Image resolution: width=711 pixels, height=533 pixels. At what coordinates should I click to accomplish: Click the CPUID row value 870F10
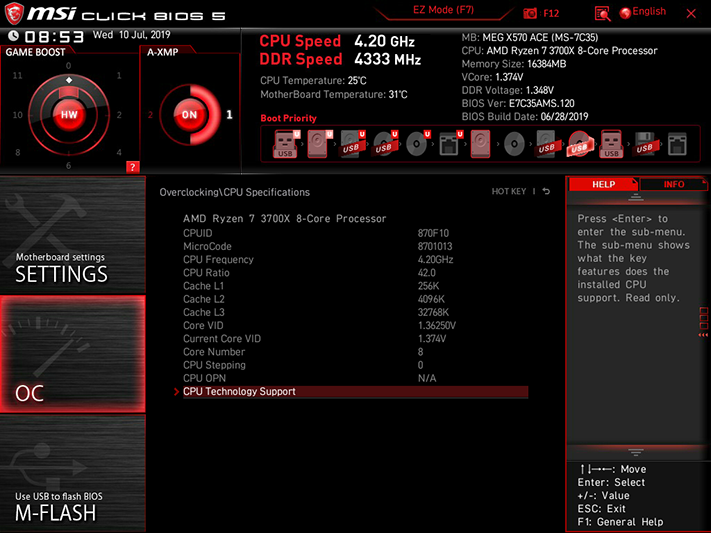click(x=433, y=233)
